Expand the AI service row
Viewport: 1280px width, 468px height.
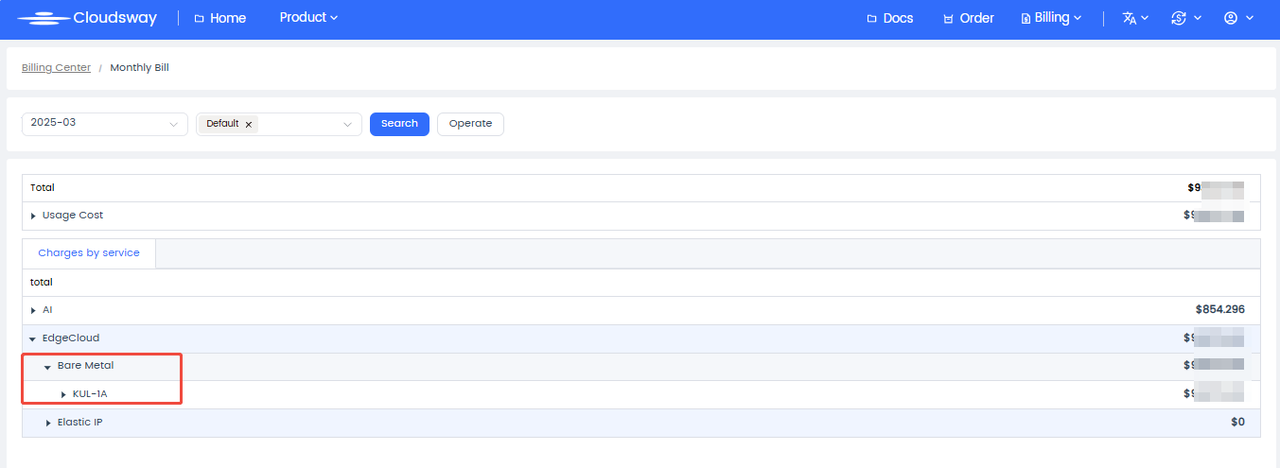[x=33, y=311]
